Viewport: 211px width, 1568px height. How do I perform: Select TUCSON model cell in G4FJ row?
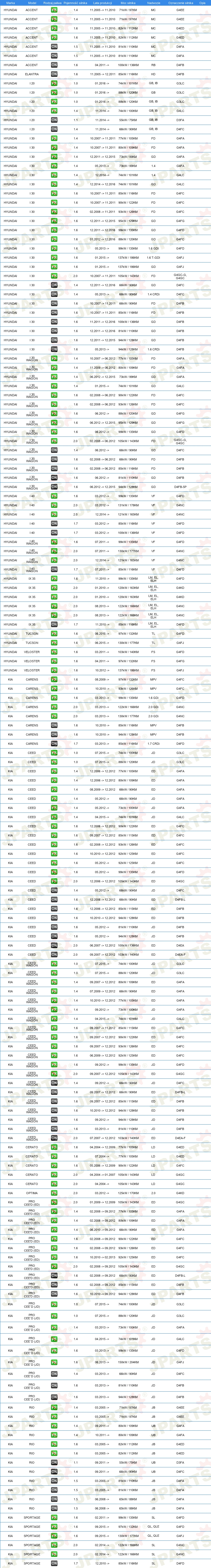coord(32,643)
